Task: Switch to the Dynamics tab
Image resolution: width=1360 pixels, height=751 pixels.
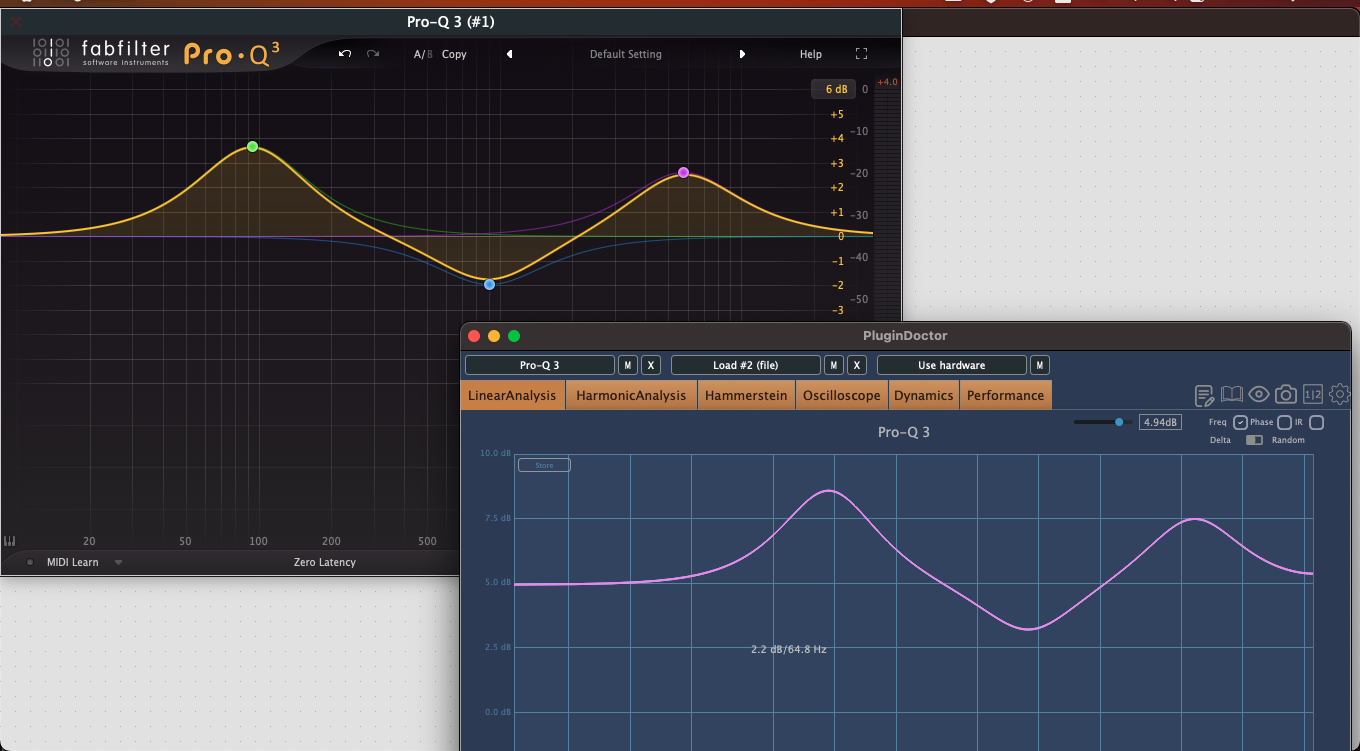Action: 924,395
